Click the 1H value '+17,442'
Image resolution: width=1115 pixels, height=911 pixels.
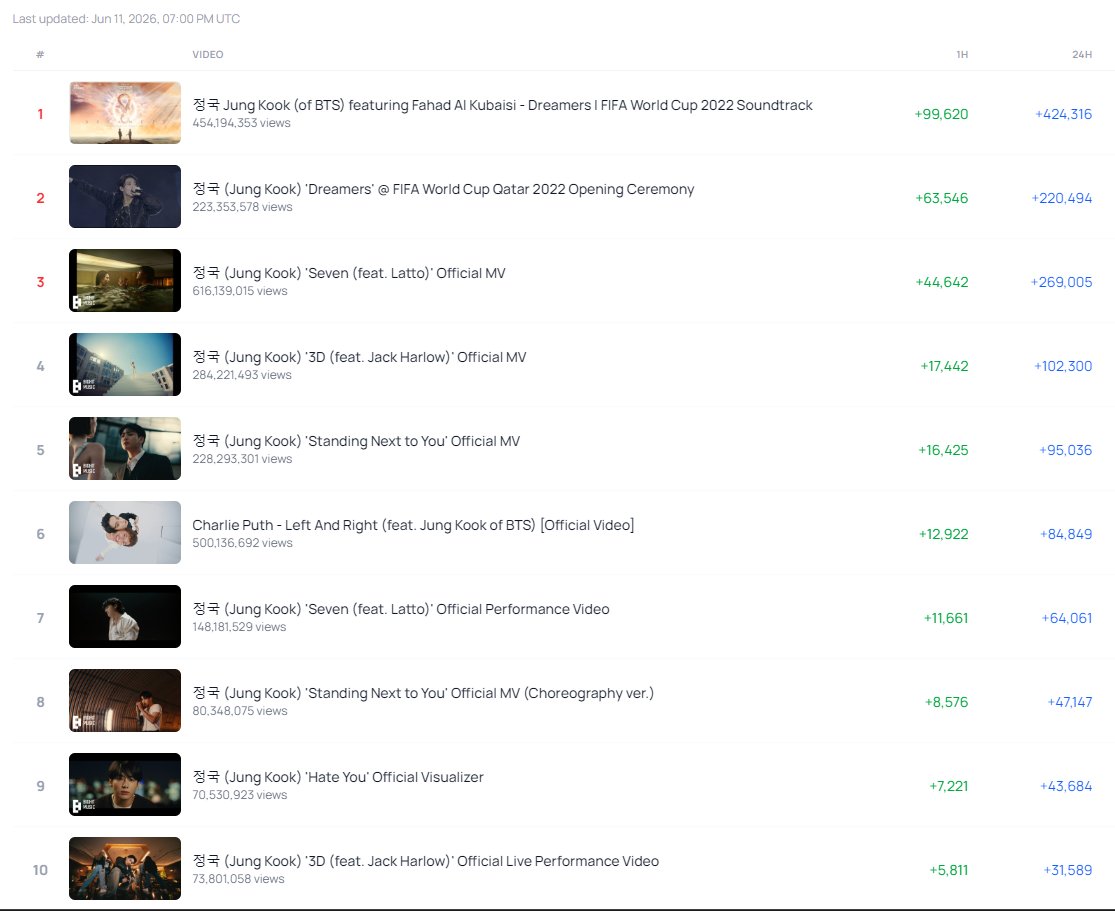tap(944, 366)
